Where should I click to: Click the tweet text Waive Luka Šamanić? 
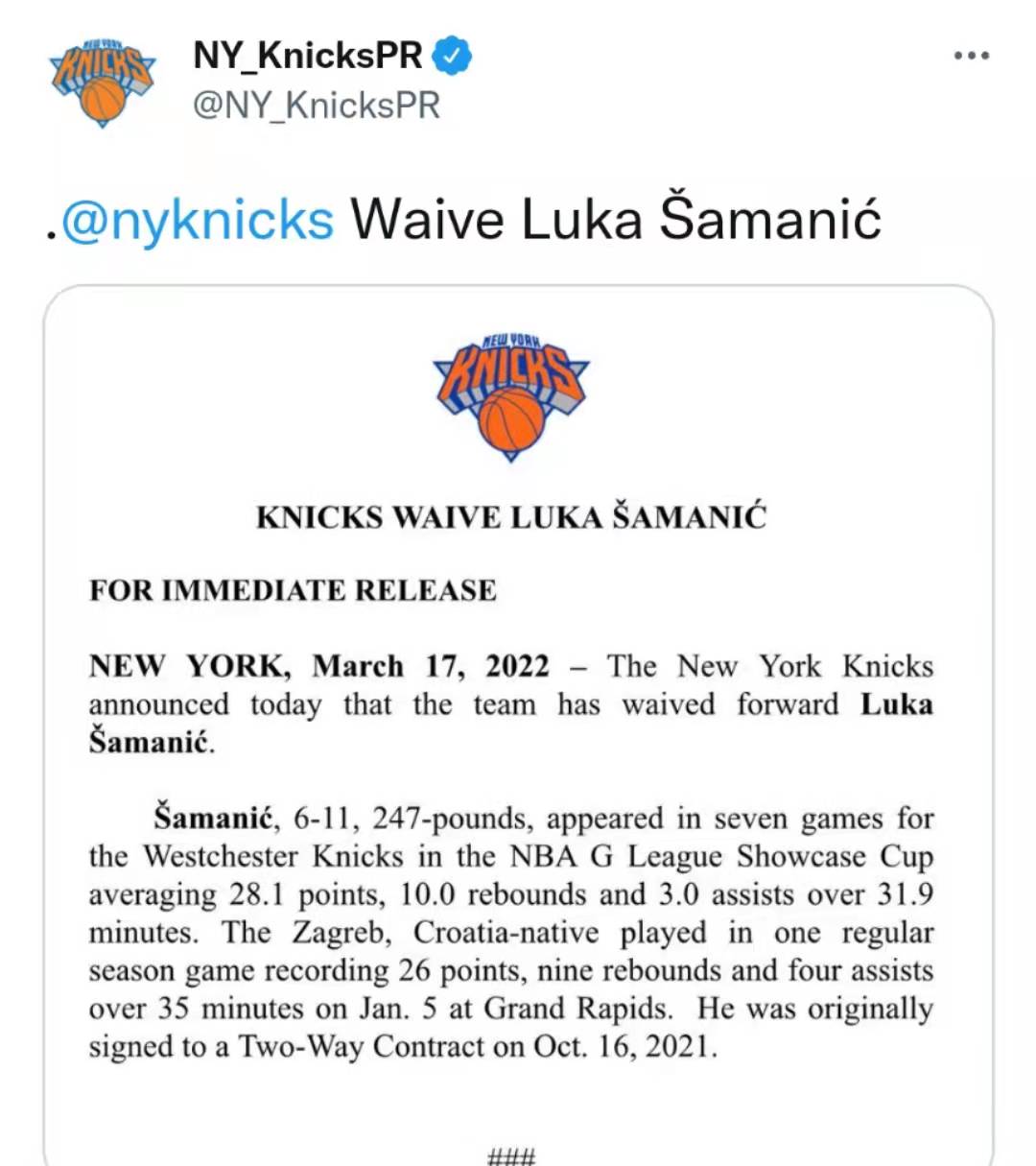pyautogui.click(x=615, y=218)
